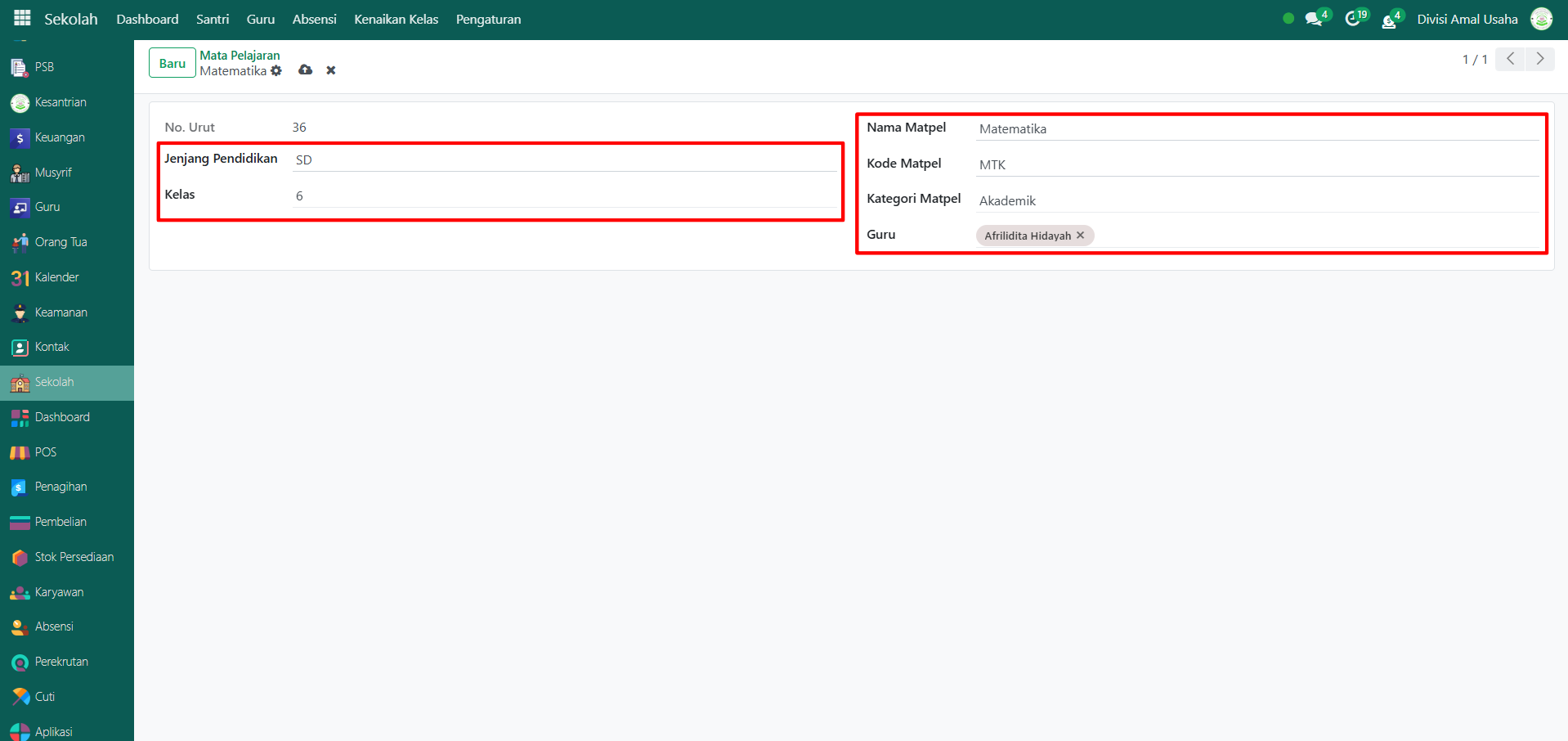Go back via Mata Pelajaran breadcrumb
The image size is (1568, 741).
pyautogui.click(x=240, y=56)
